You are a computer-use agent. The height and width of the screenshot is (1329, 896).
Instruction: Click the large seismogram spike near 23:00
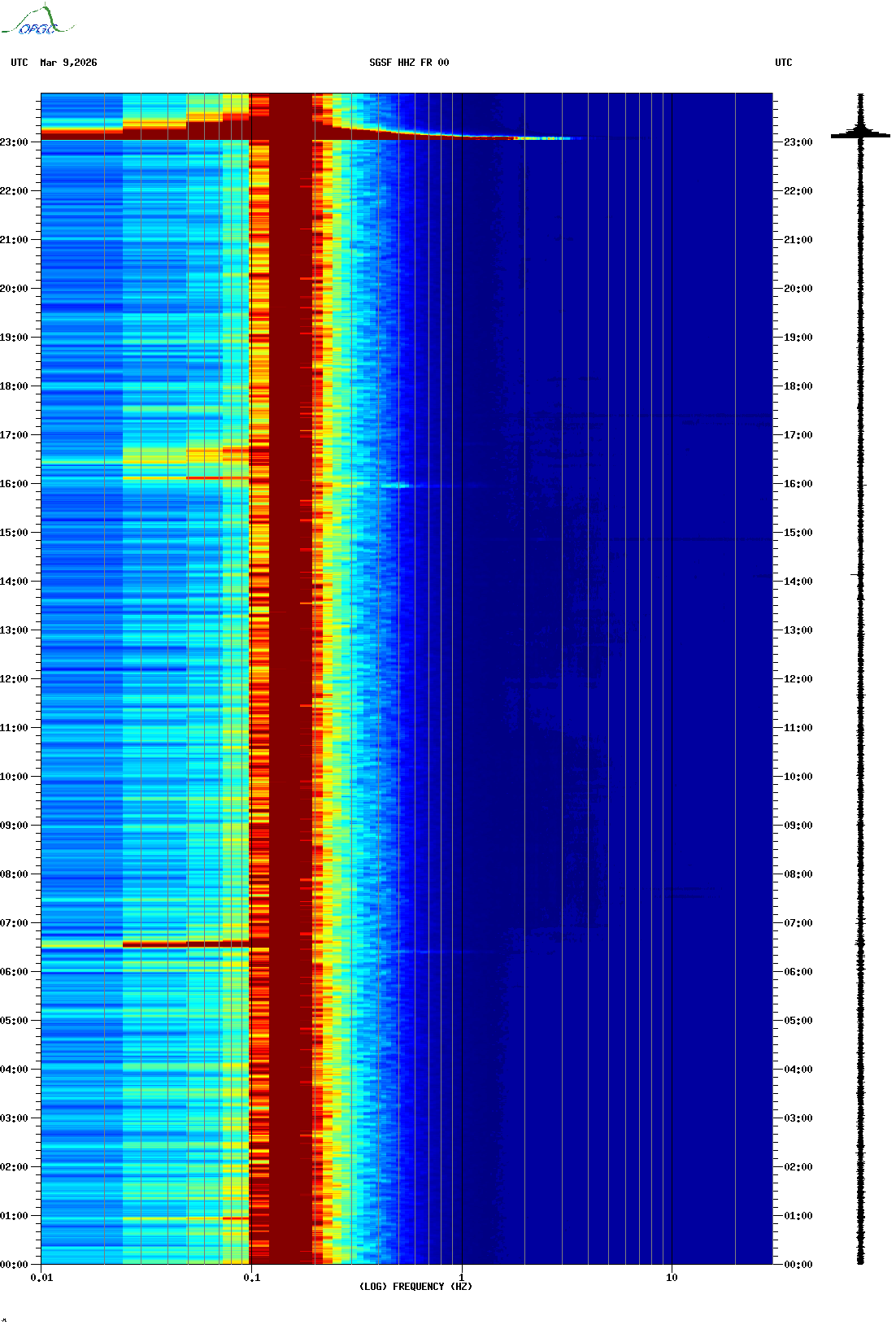coord(860,133)
